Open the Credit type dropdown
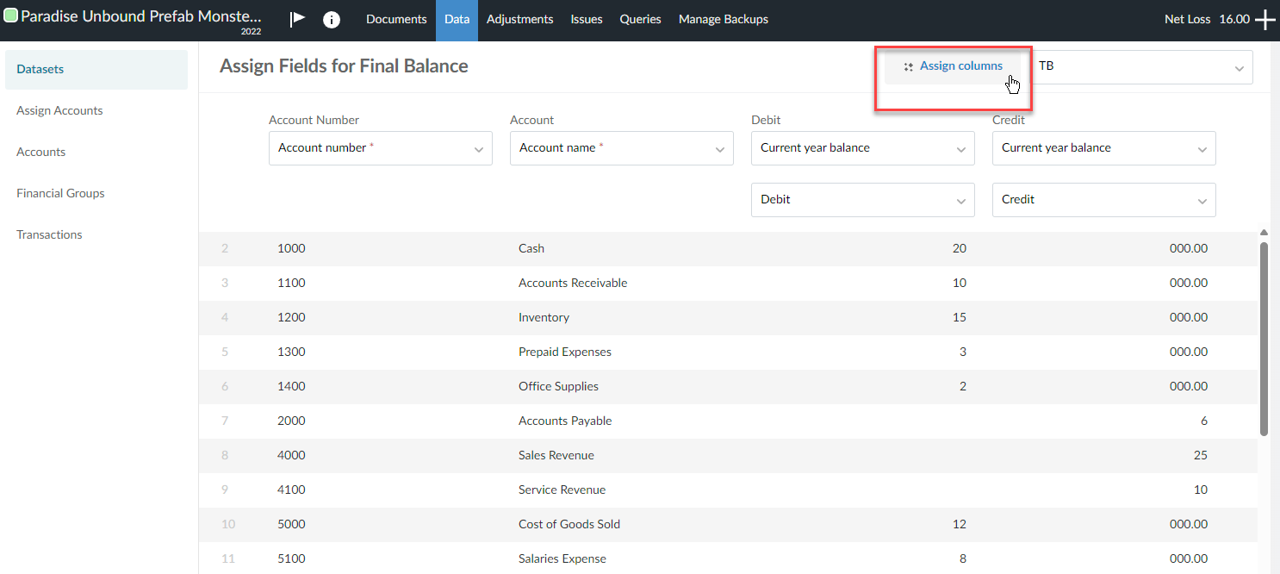Image resolution: width=1280 pixels, height=574 pixels. click(x=1103, y=200)
